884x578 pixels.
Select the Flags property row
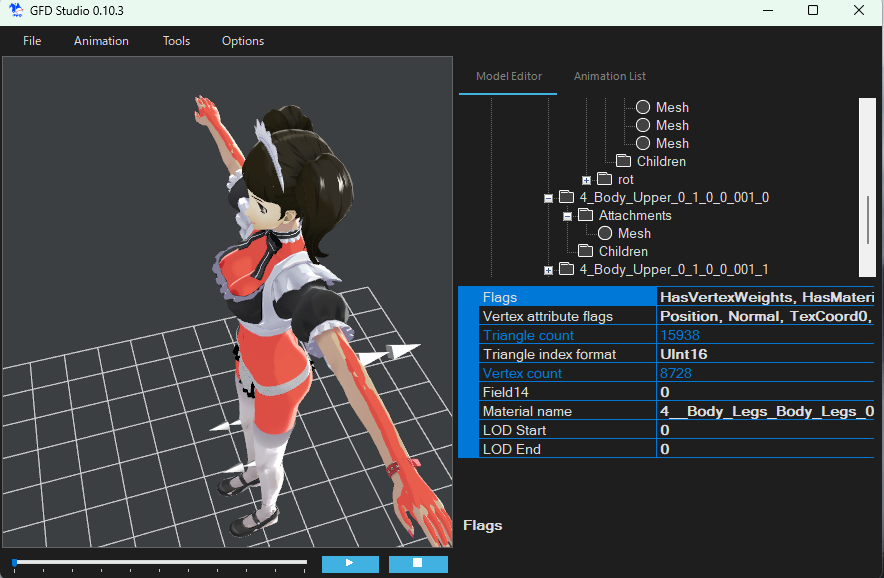(666, 297)
